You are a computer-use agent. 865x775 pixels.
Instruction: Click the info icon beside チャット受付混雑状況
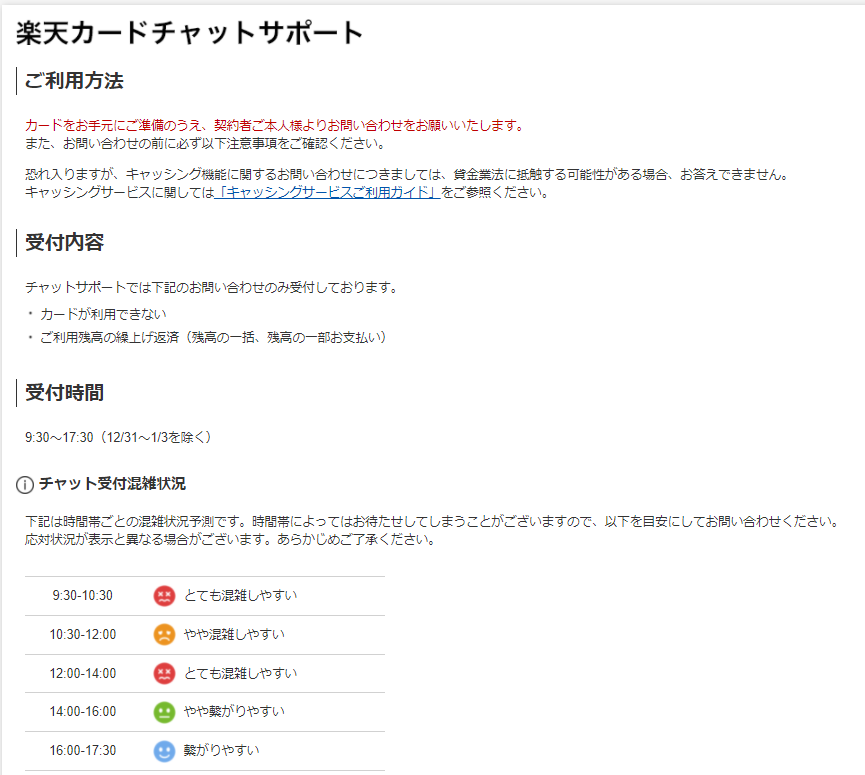point(25,484)
